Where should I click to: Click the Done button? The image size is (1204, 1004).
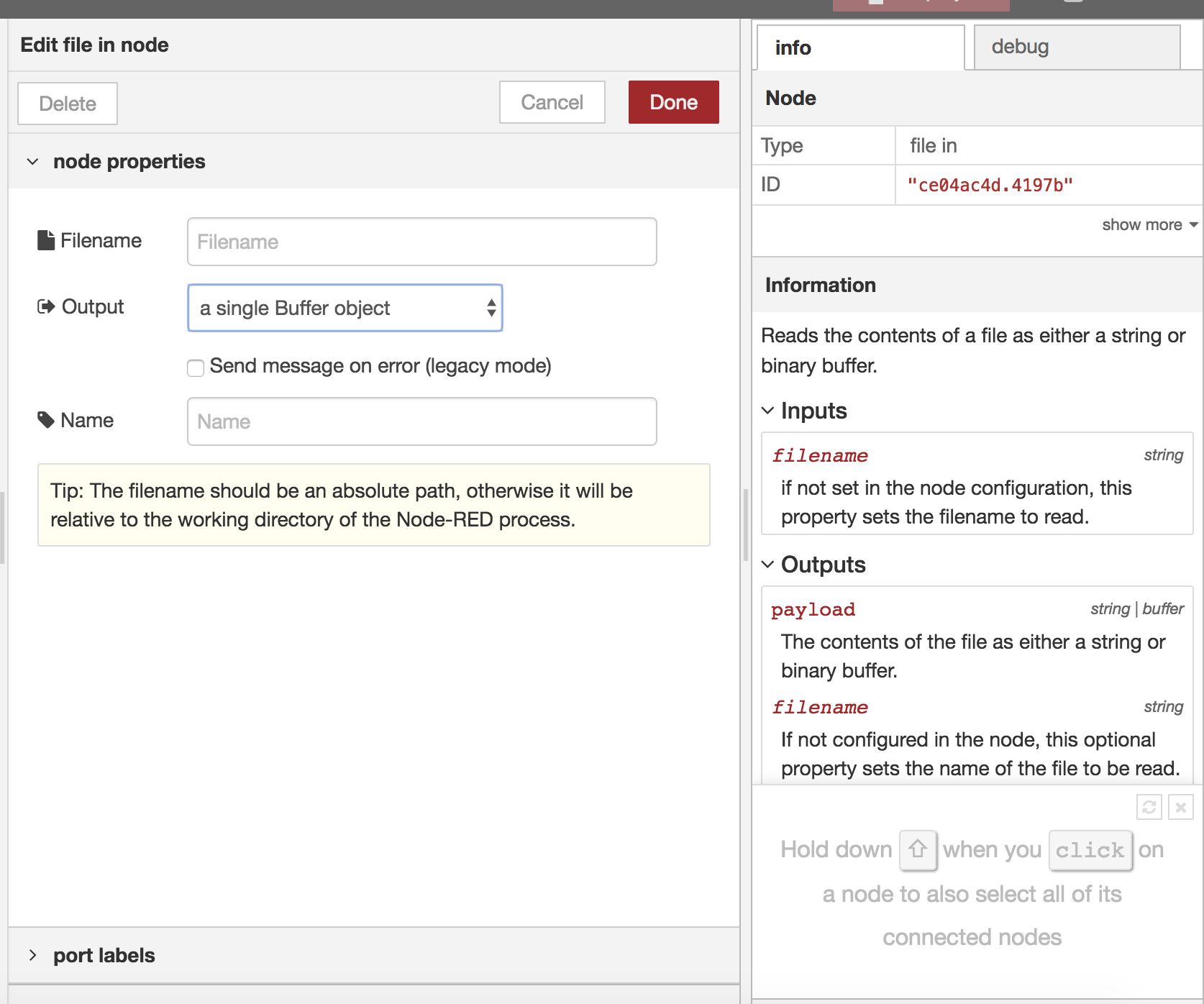[672, 102]
